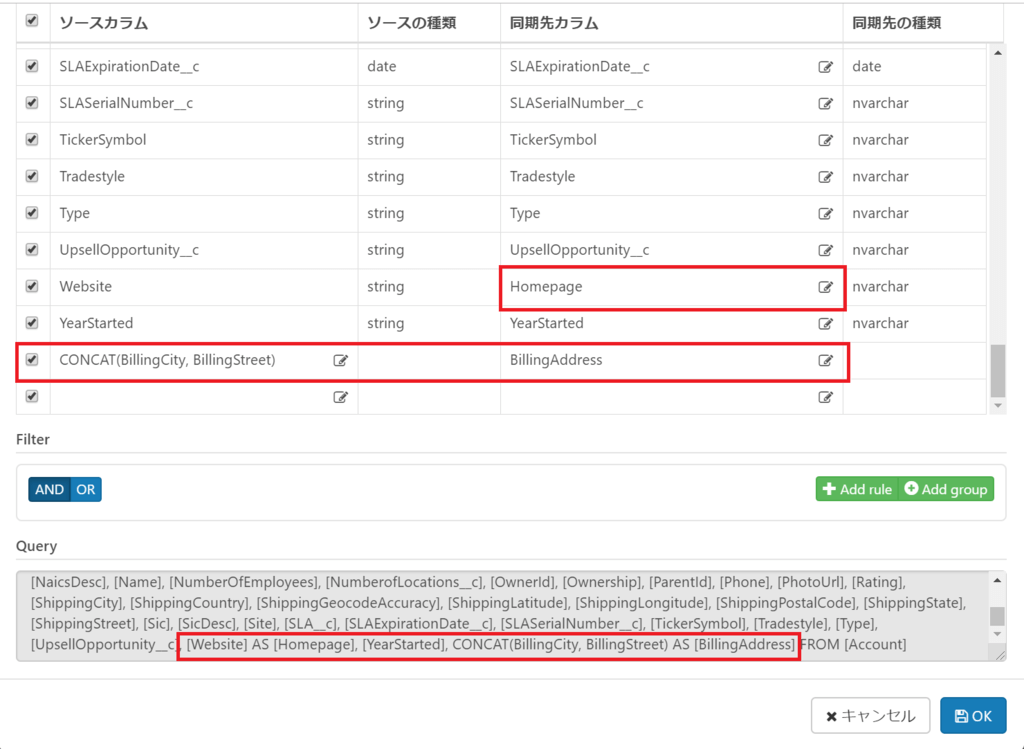Uncheck the Website column checkbox
The width and height of the screenshot is (1024, 749).
tap(32, 286)
